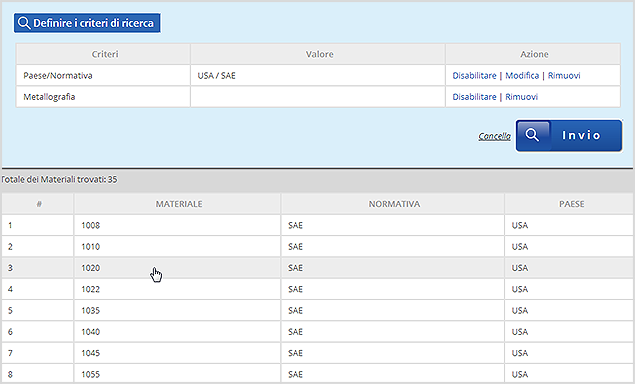Disable the Paese/Normativa criterion
Image resolution: width=635 pixels, height=384 pixels.
tap(474, 76)
